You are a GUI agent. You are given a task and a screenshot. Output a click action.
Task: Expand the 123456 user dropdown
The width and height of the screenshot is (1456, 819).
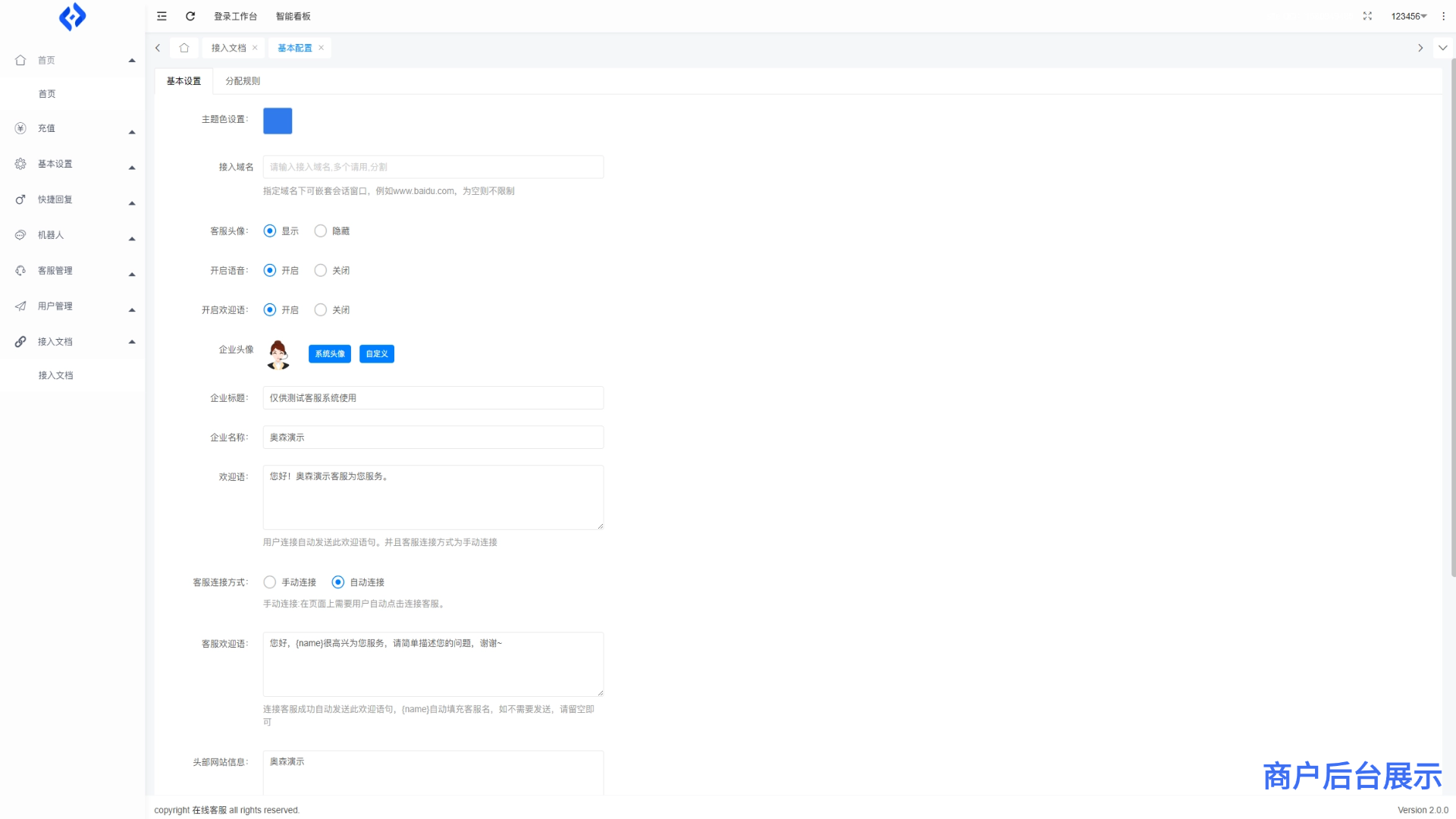(1409, 16)
